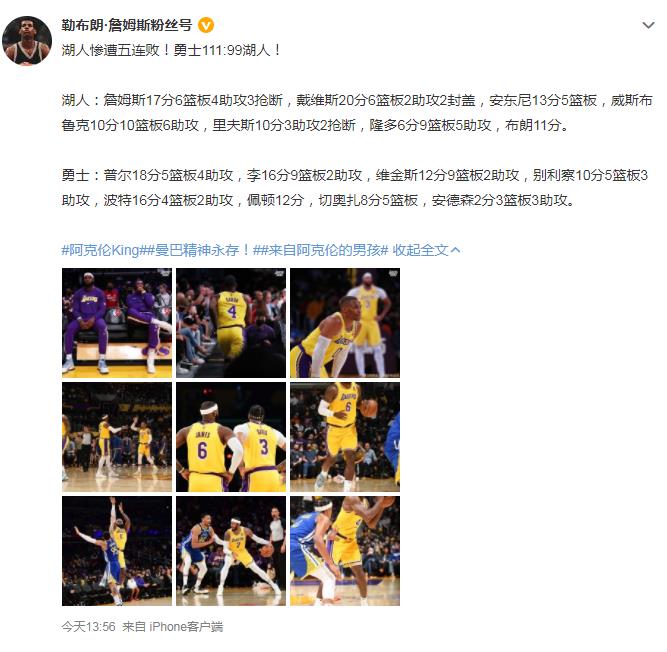Click the orange verified badge icon
667x652 pixels.
point(206,26)
